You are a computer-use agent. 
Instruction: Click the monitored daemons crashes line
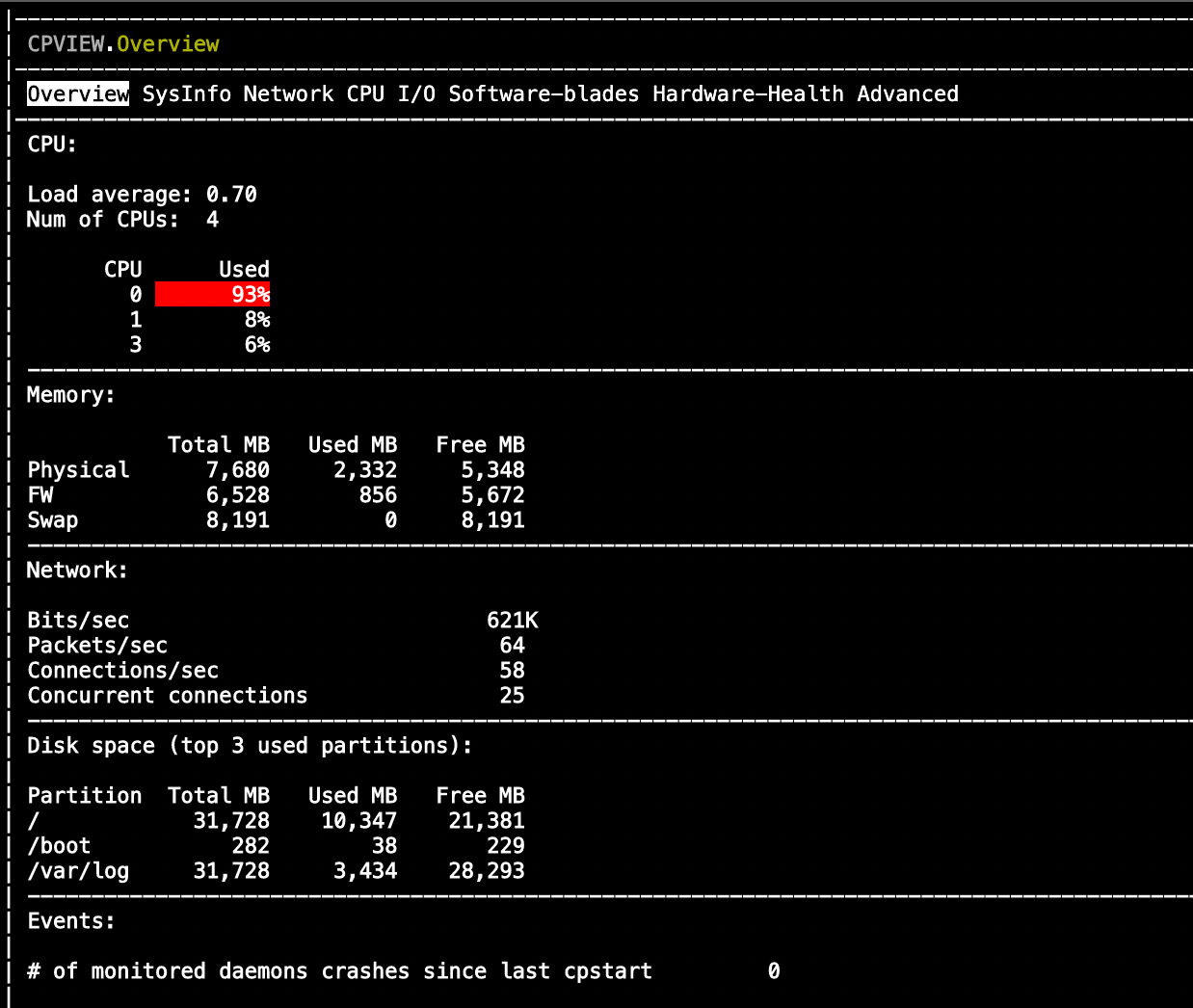(x=339, y=970)
